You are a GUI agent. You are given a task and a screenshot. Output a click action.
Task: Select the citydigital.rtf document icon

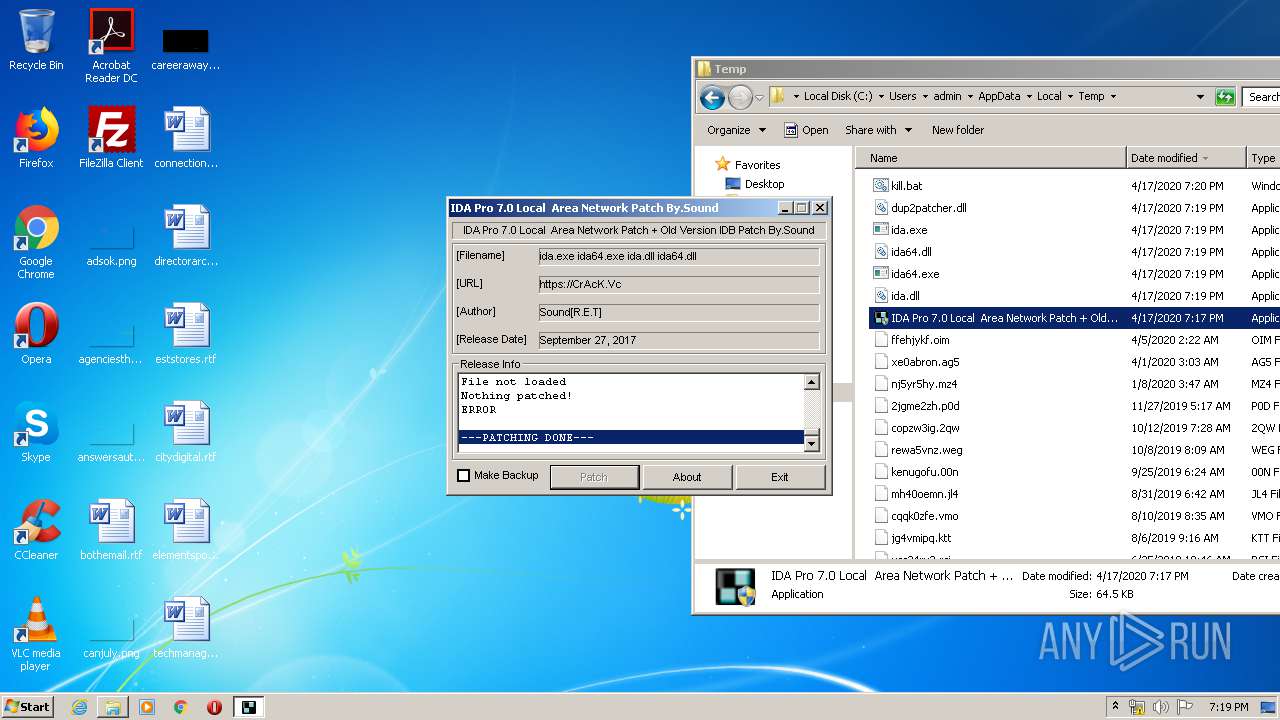[186, 431]
